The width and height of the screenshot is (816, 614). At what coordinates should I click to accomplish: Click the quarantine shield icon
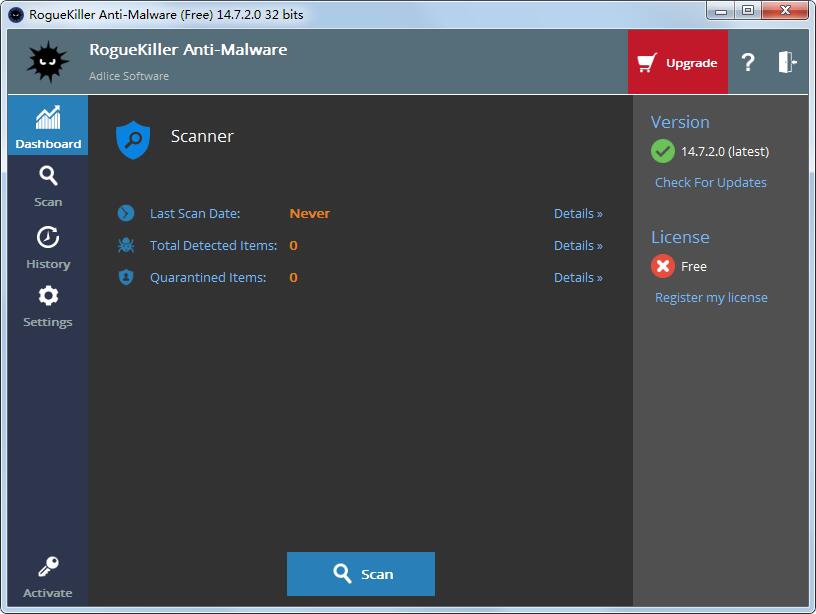pyautogui.click(x=126, y=277)
